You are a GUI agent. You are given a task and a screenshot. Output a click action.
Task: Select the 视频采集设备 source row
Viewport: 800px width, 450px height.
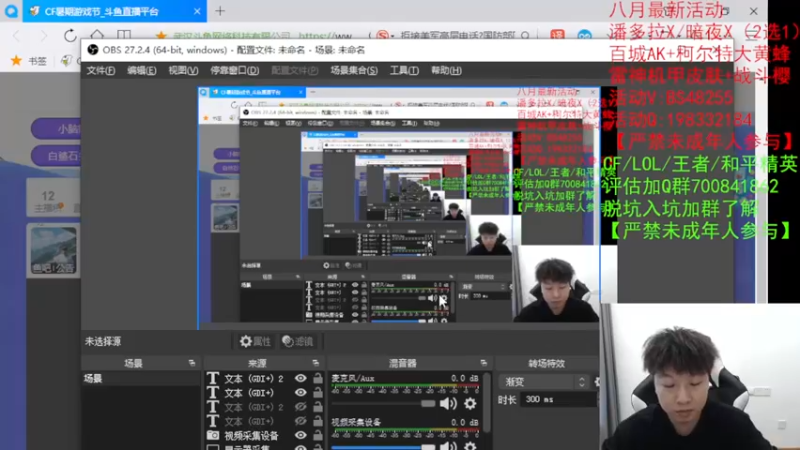pyautogui.click(x=265, y=435)
